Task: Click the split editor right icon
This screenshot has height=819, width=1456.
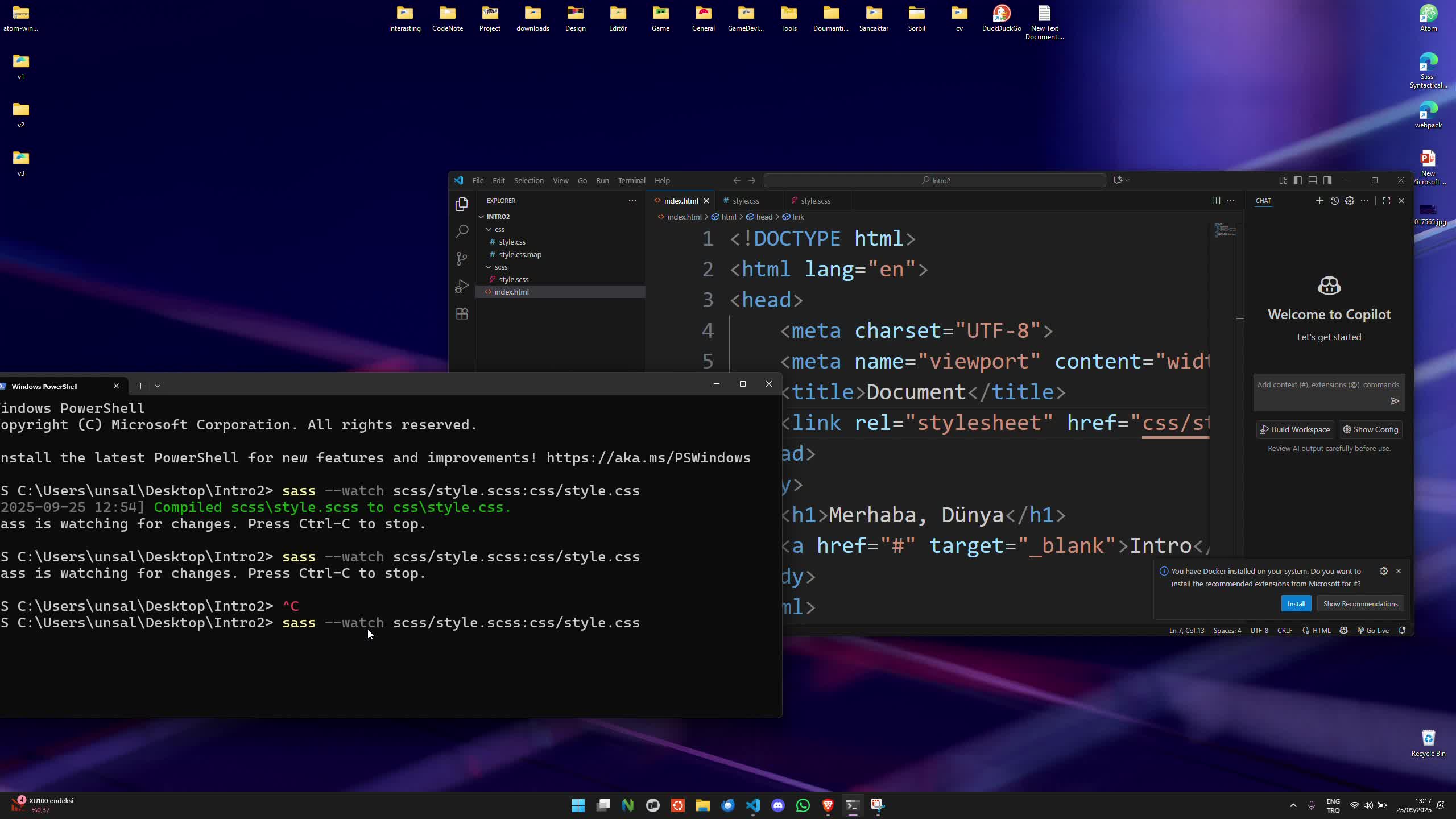Action: pyautogui.click(x=1216, y=201)
